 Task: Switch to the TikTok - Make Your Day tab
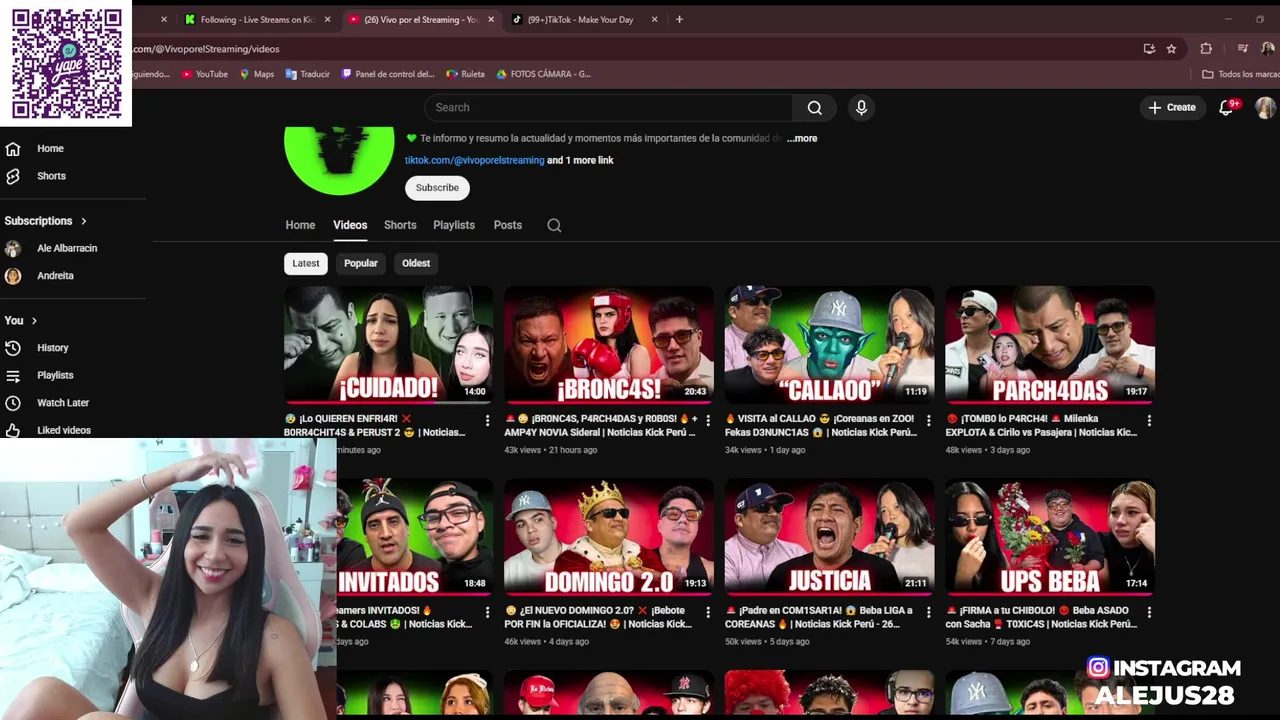(580, 20)
